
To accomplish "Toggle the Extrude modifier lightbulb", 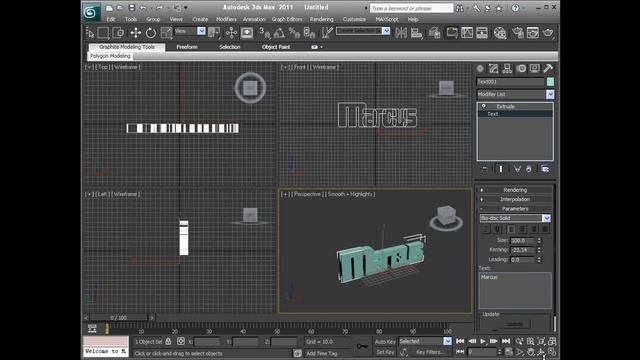I will [x=484, y=106].
